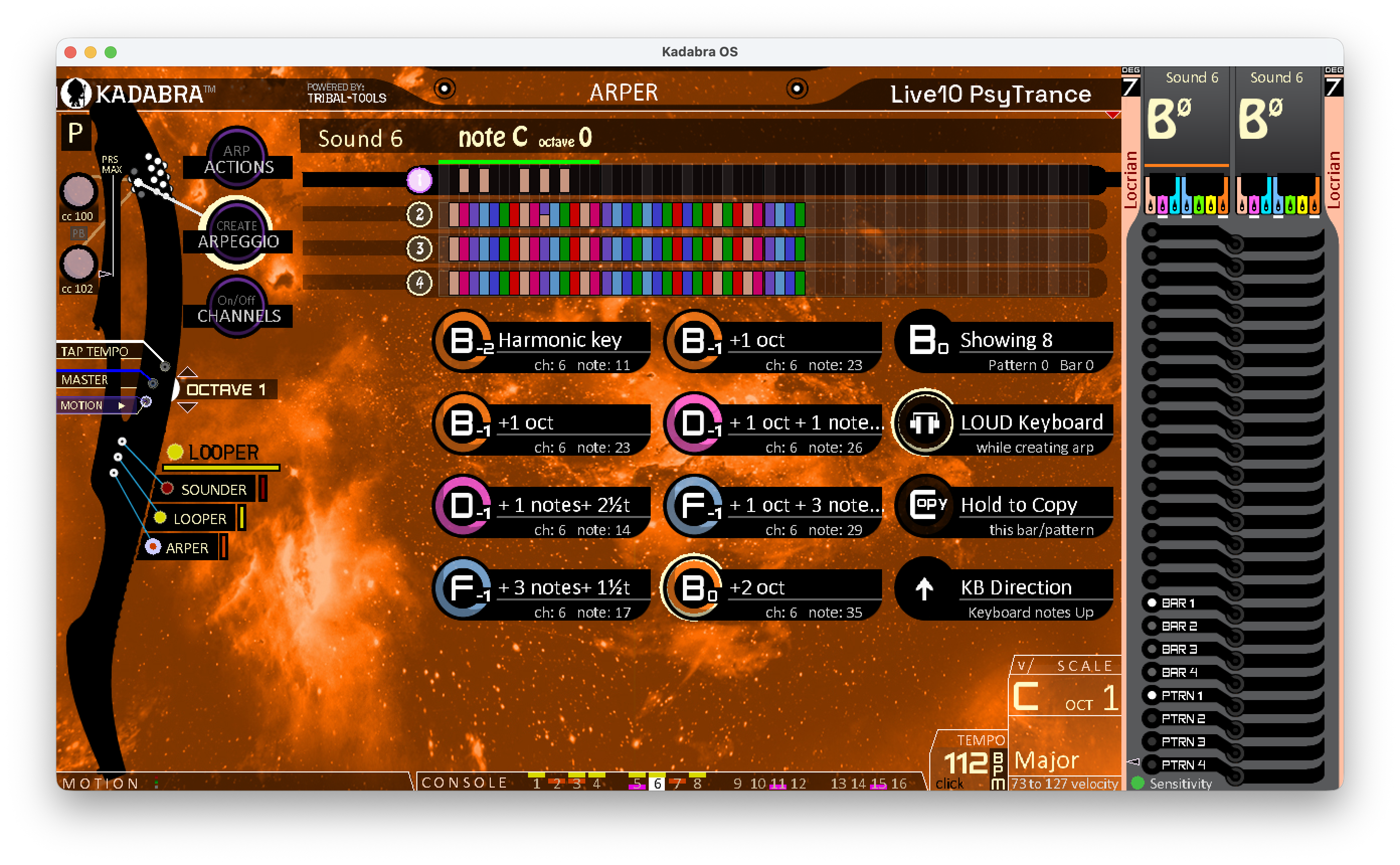Expand the SCALE panel chevron
This screenshot has height=865, width=1400.
pos(1025,666)
